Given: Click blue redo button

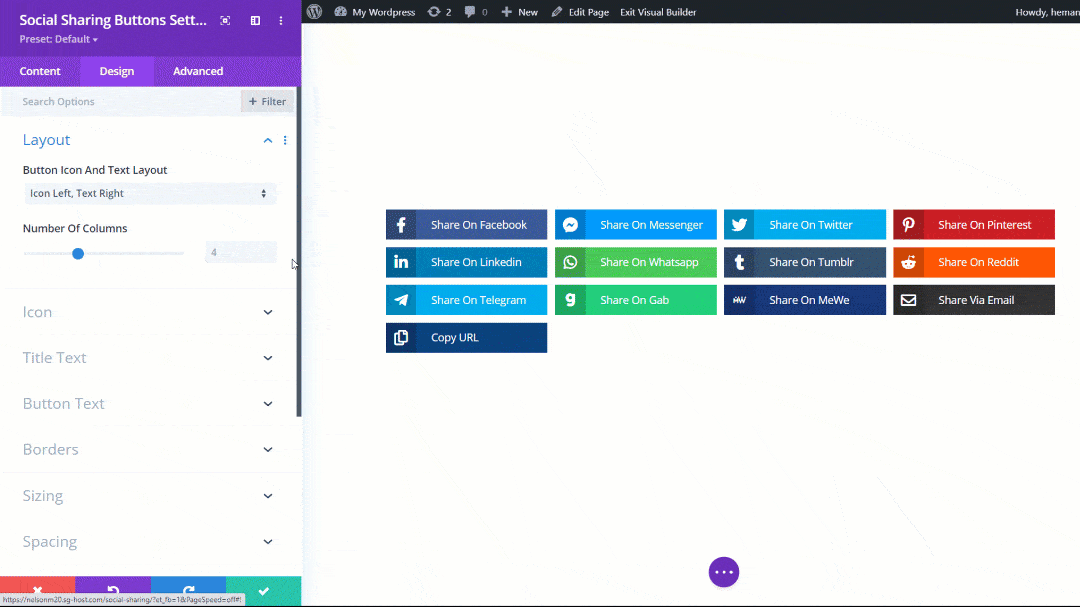Looking at the screenshot, I should [x=188, y=590].
